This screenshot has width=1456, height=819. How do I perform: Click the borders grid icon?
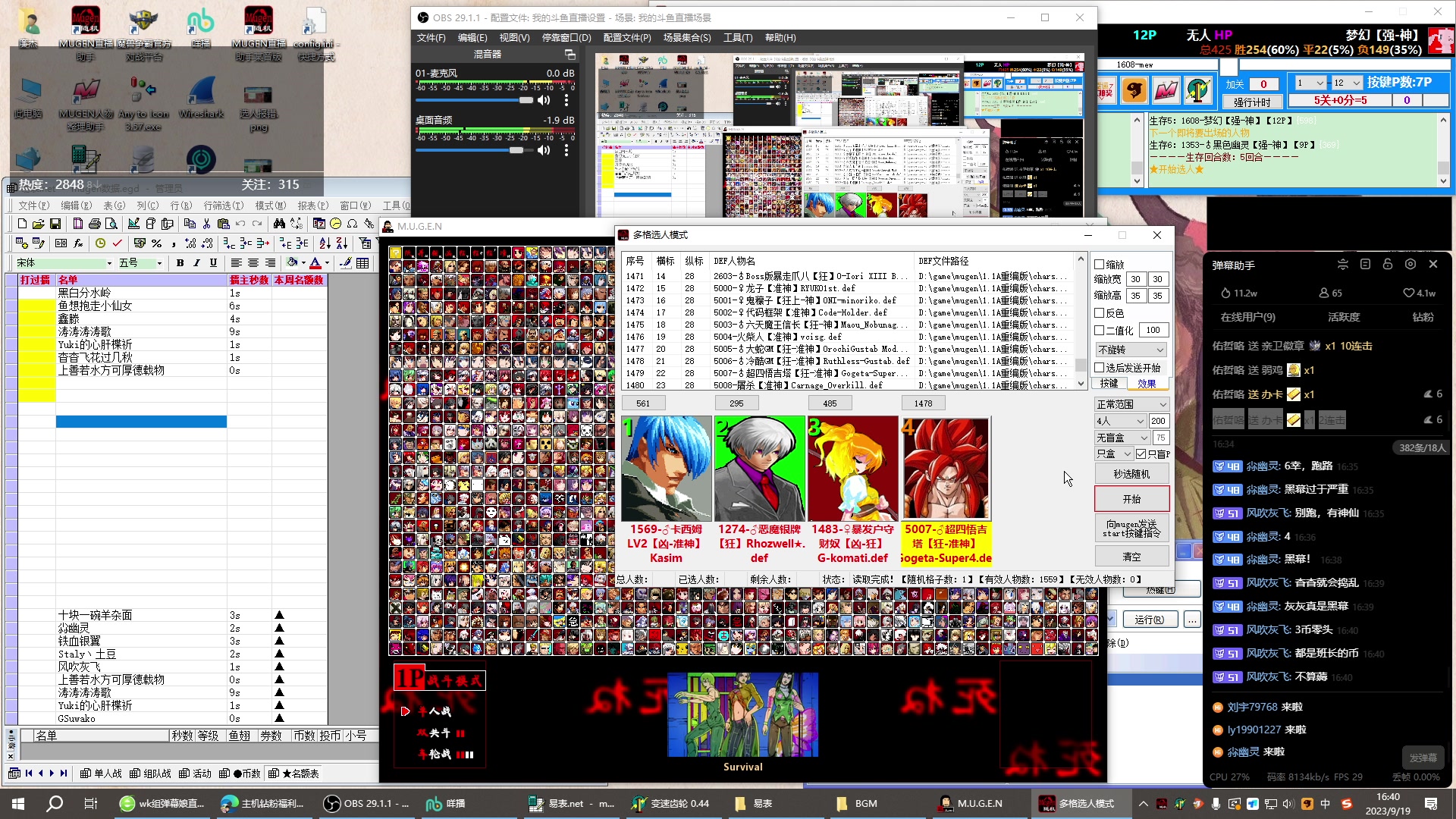[363, 263]
